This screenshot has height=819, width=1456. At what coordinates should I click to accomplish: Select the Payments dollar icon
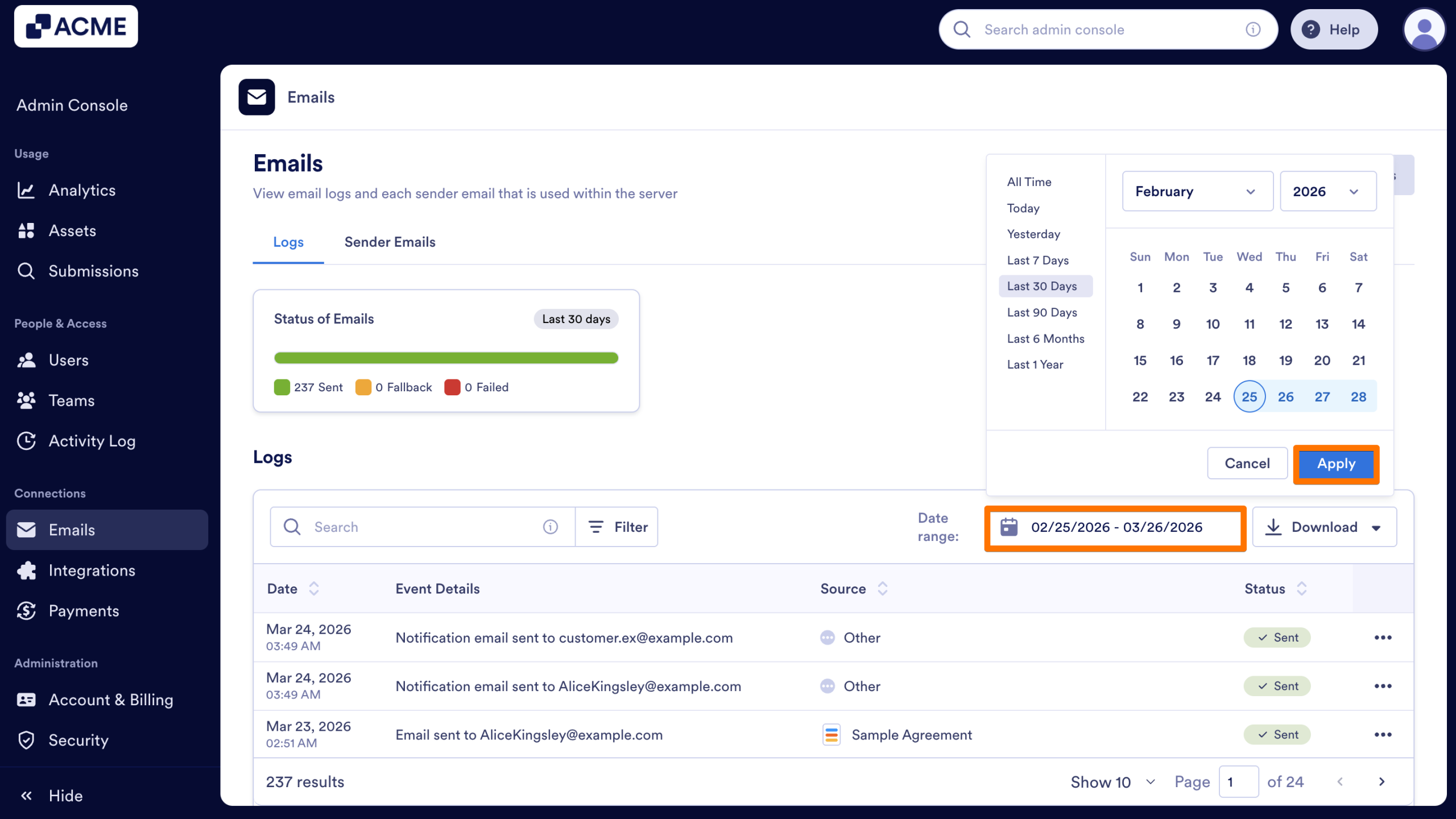pyautogui.click(x=26, y=610)
